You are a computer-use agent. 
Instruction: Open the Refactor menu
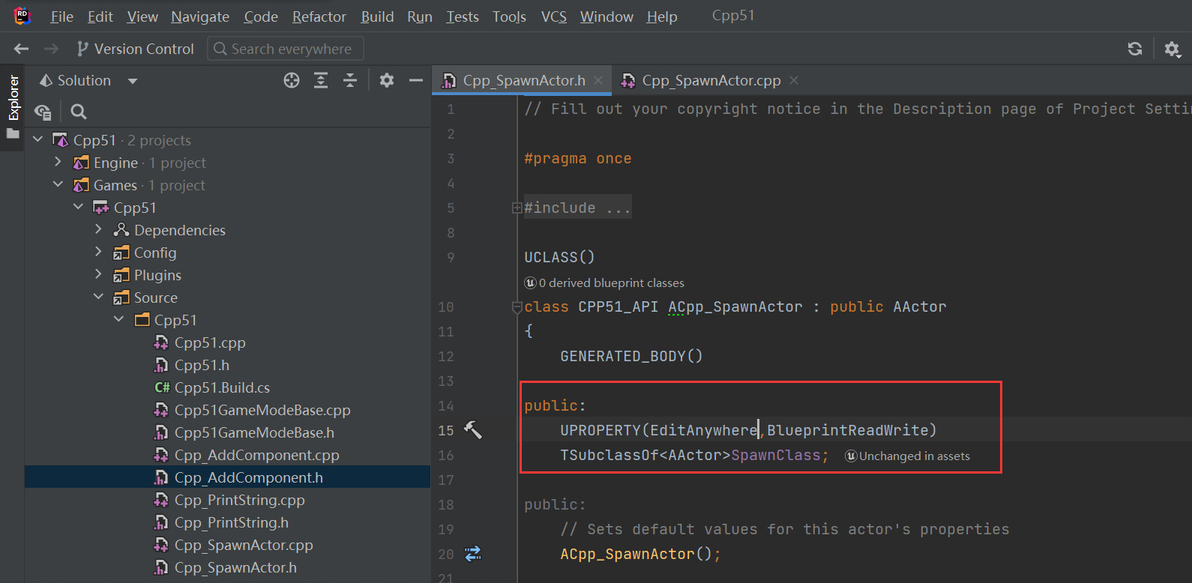319,17
